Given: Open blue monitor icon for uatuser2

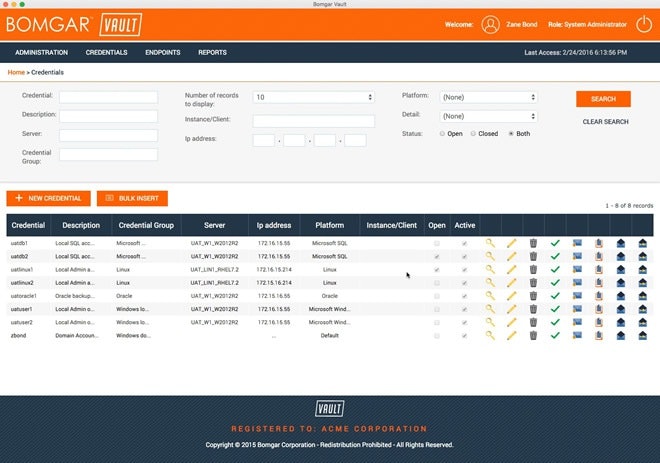Looking at the screenshot, I should tap(577, 322).
